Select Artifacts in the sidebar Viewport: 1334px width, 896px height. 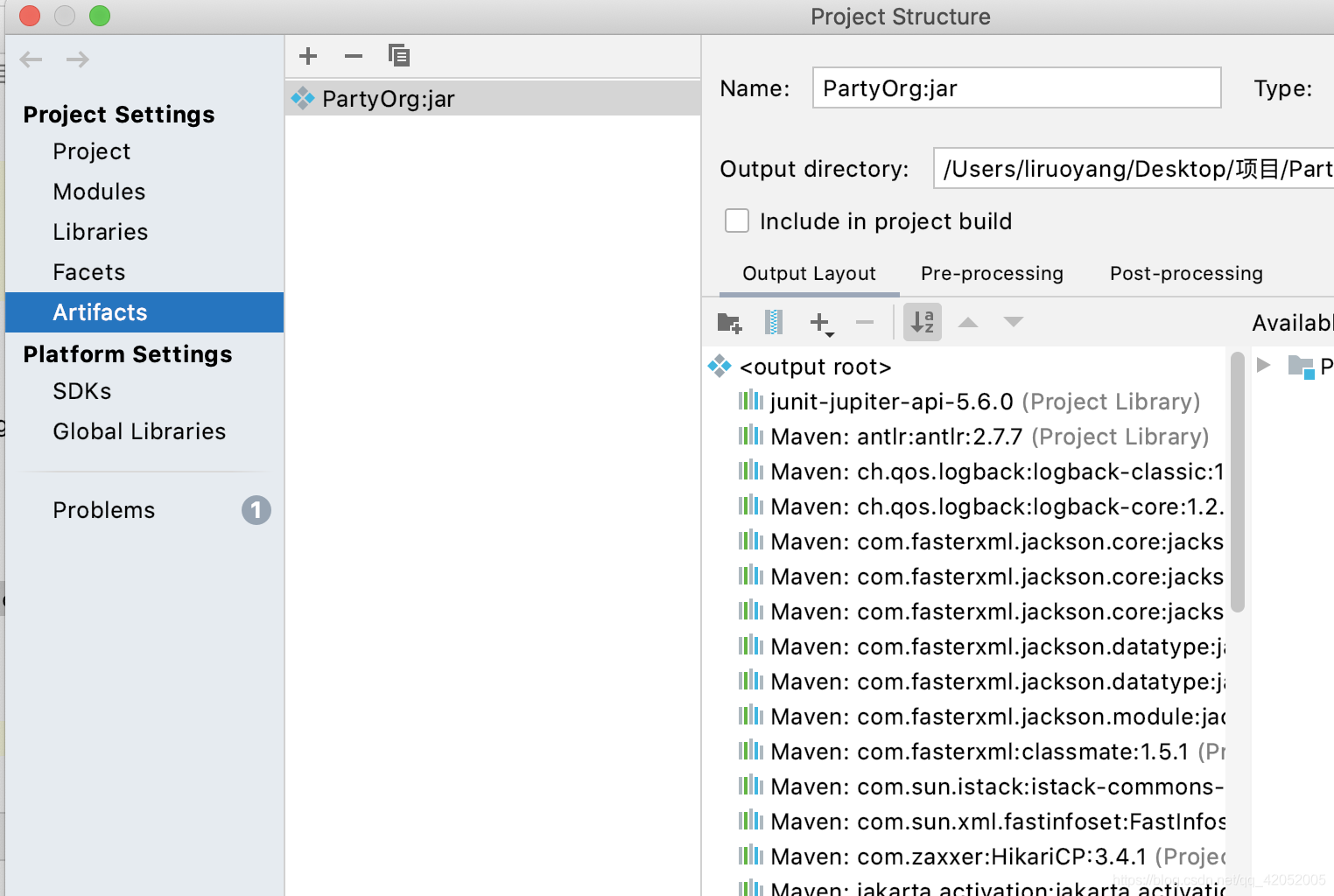click(144, 312)
